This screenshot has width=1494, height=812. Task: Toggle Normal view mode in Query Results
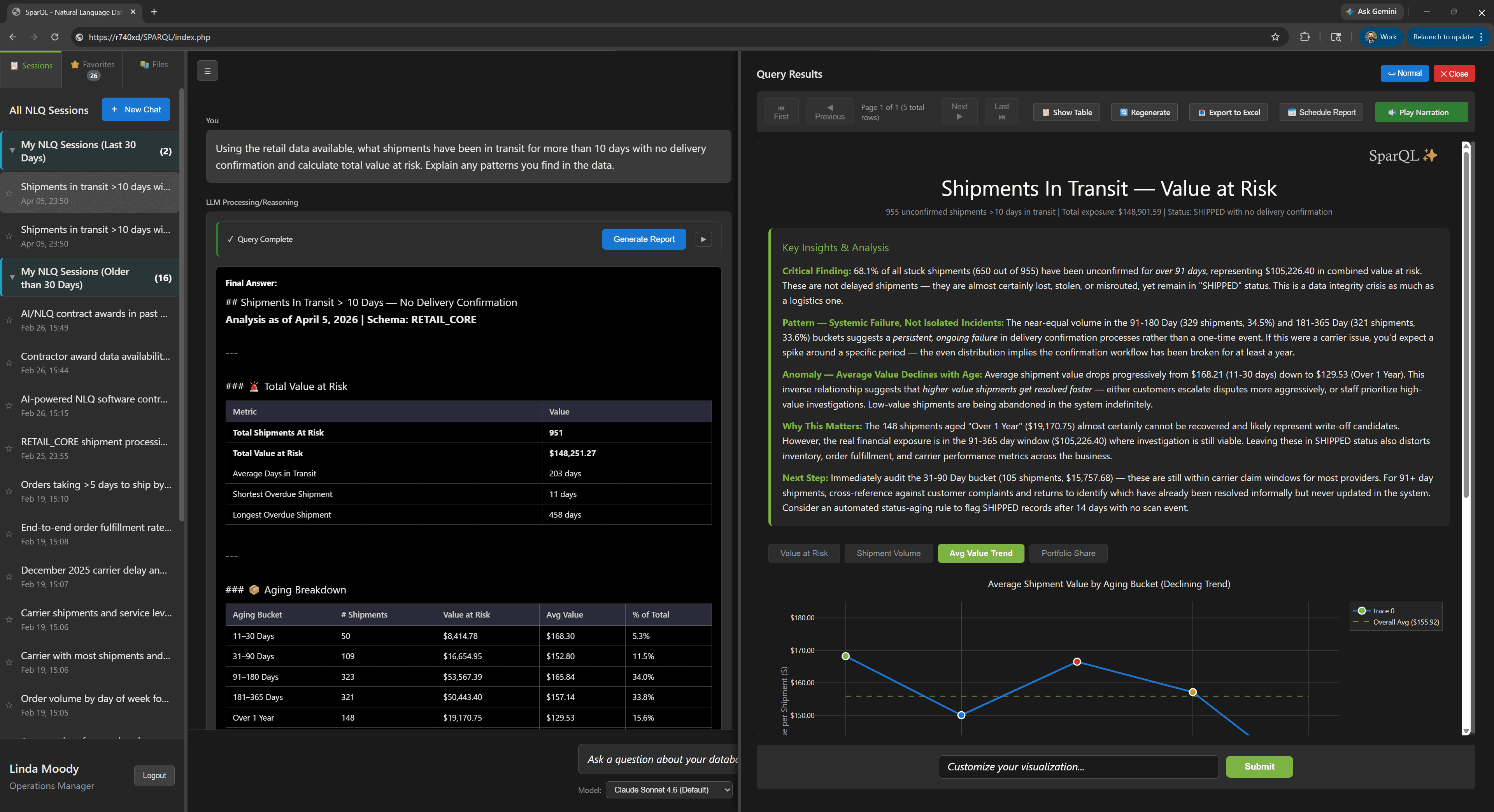click(1404, 73)
